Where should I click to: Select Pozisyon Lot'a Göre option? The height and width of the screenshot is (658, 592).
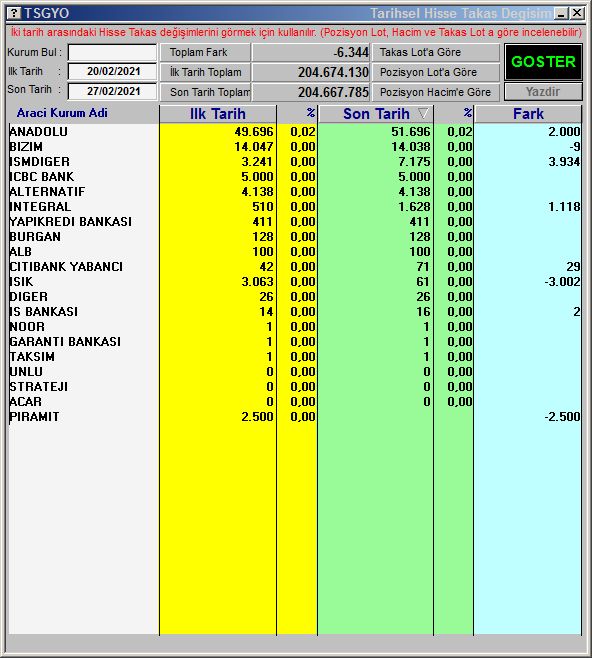click(436, 72)
